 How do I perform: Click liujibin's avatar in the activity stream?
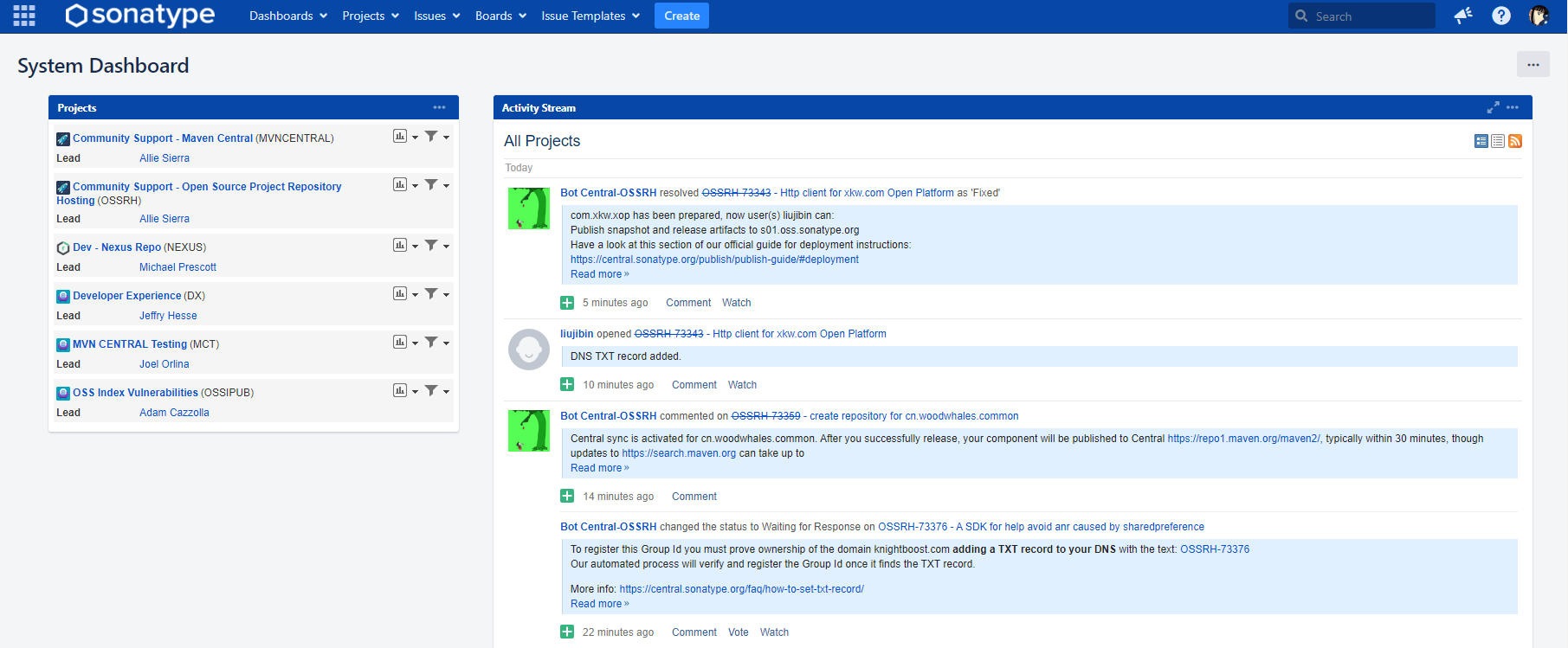[529, 350]
